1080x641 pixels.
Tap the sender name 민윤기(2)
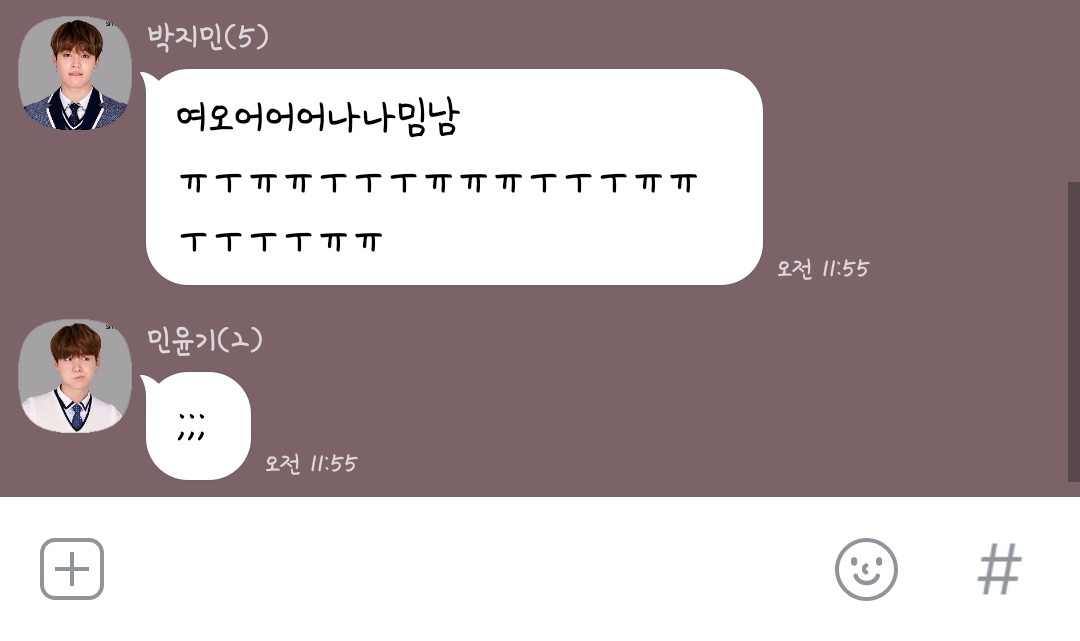(x=205, y=340)
